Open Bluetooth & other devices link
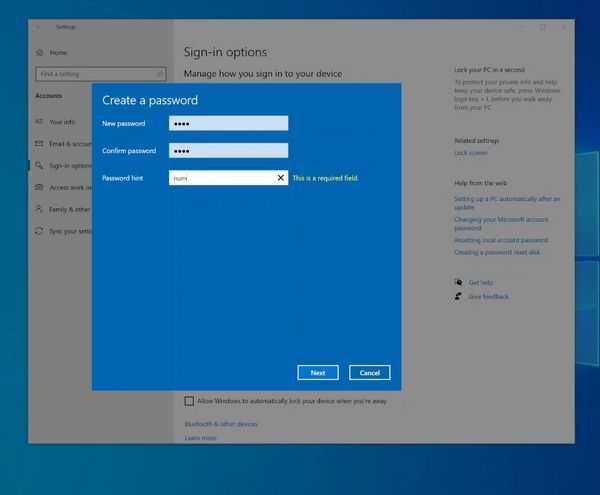600x495 pixels. pos(221,424)
